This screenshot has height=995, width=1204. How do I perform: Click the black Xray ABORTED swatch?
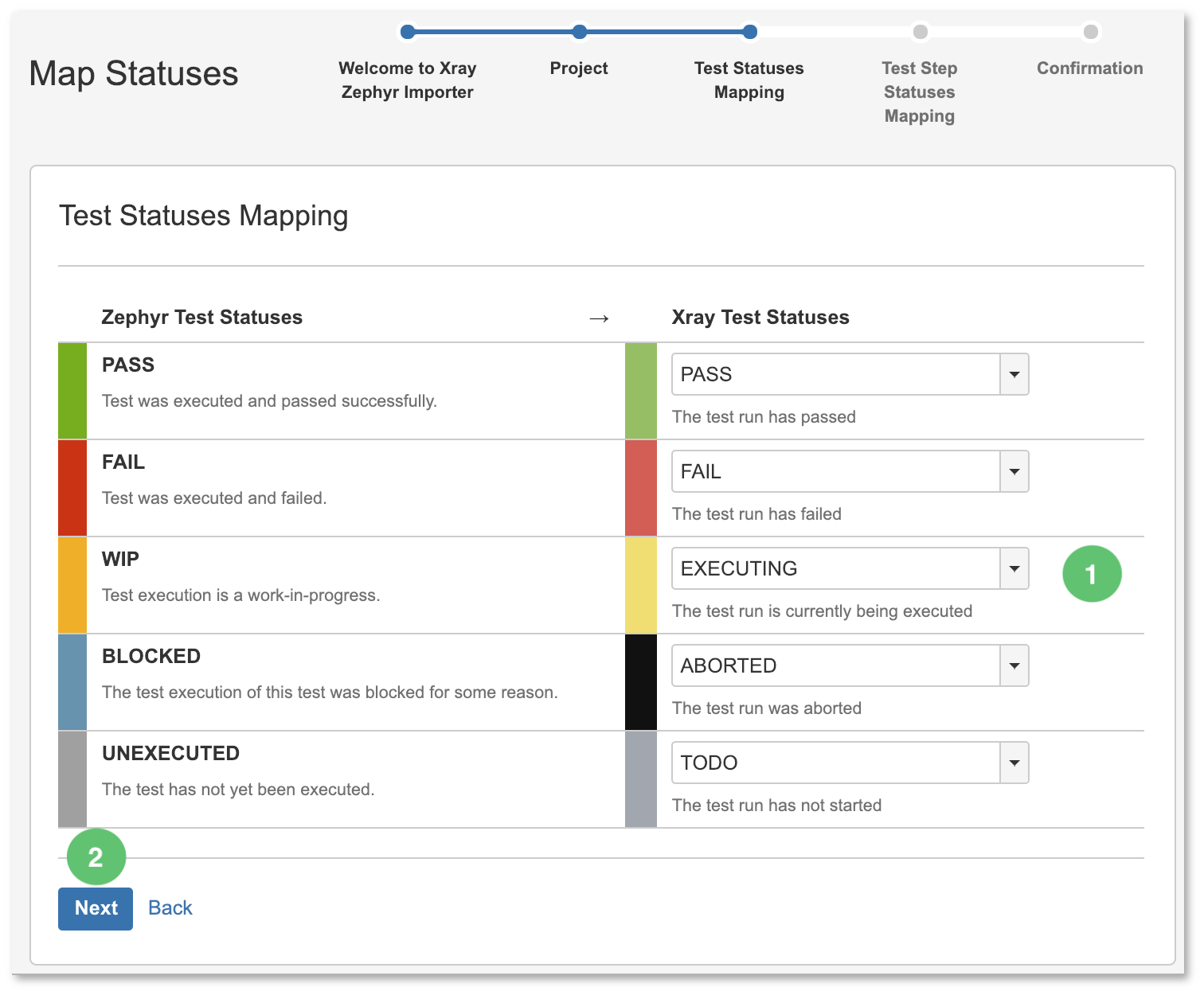(x=641, y=682)
